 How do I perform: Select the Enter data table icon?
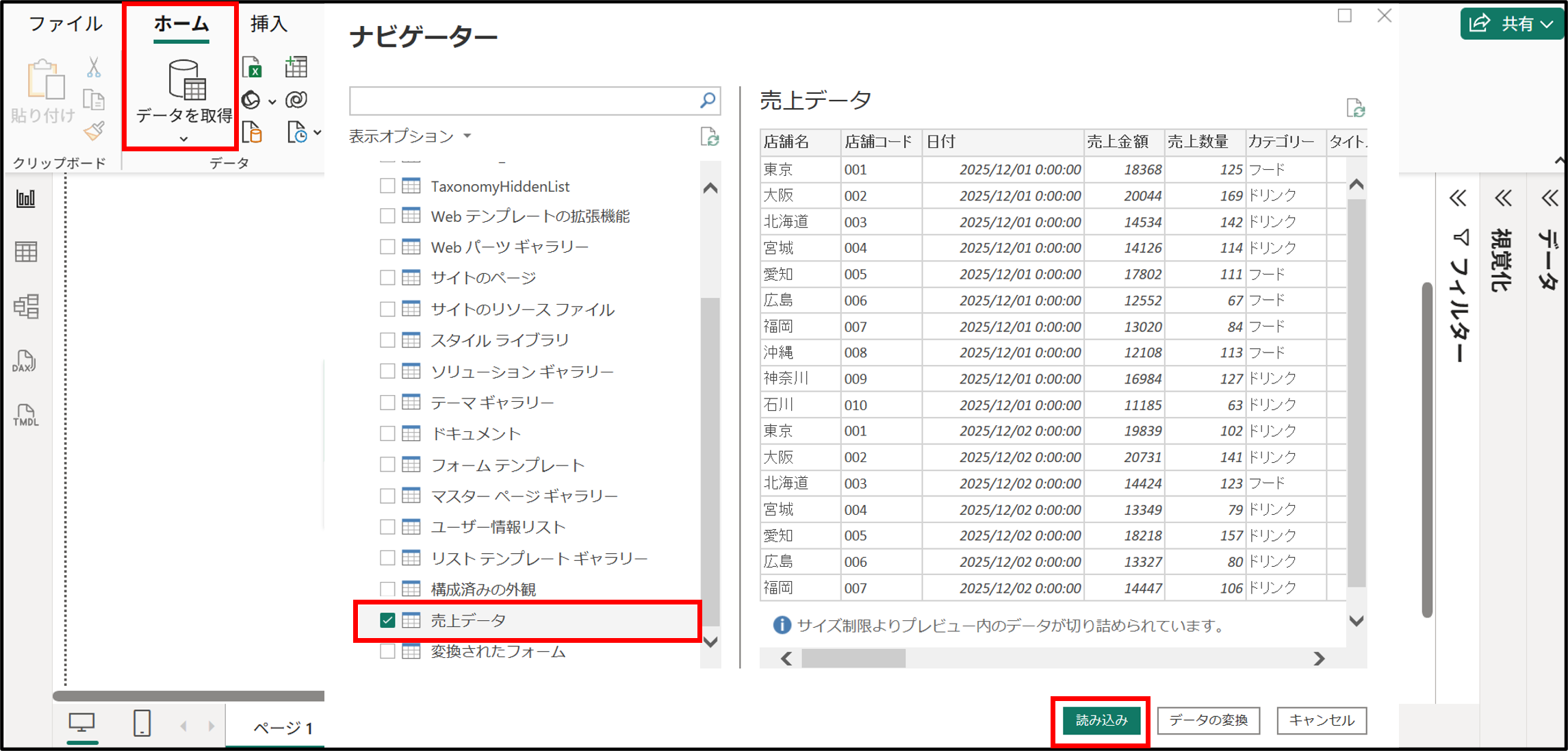296,66
